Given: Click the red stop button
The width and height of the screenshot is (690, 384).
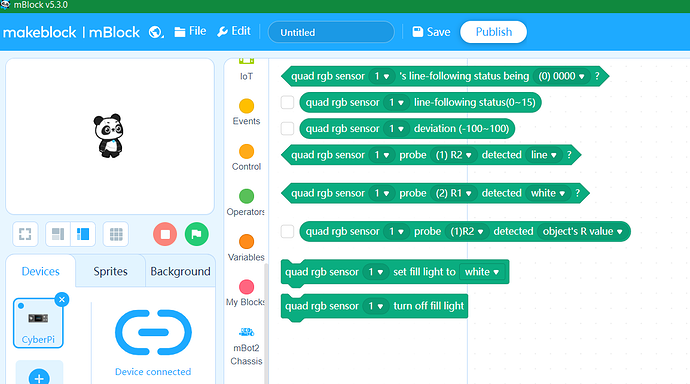Looking at the screenshot, I should pyautogui.click(x=165, y=234).
